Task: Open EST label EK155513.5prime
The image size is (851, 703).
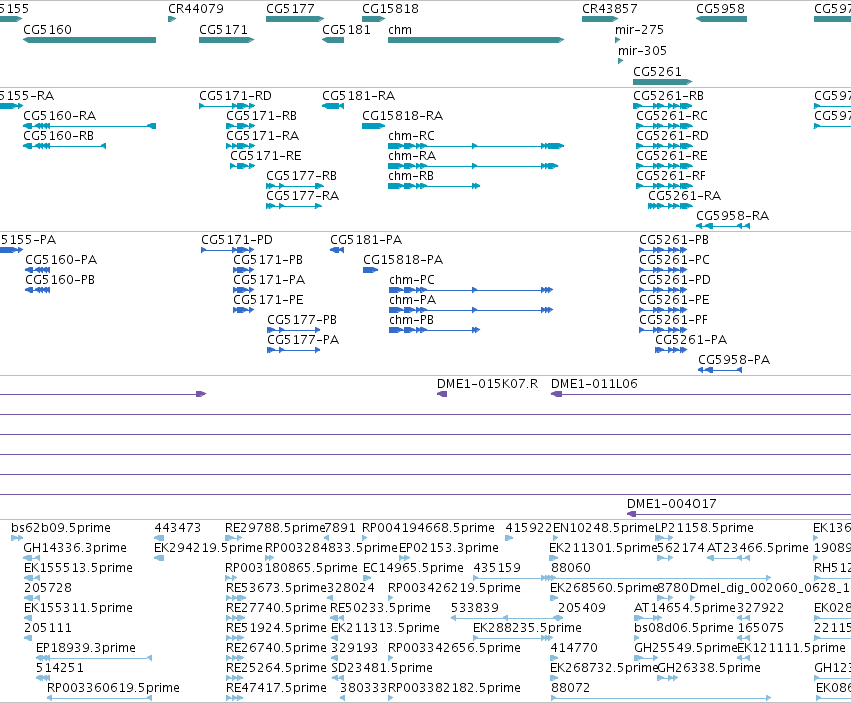Action: pos(78,568)
